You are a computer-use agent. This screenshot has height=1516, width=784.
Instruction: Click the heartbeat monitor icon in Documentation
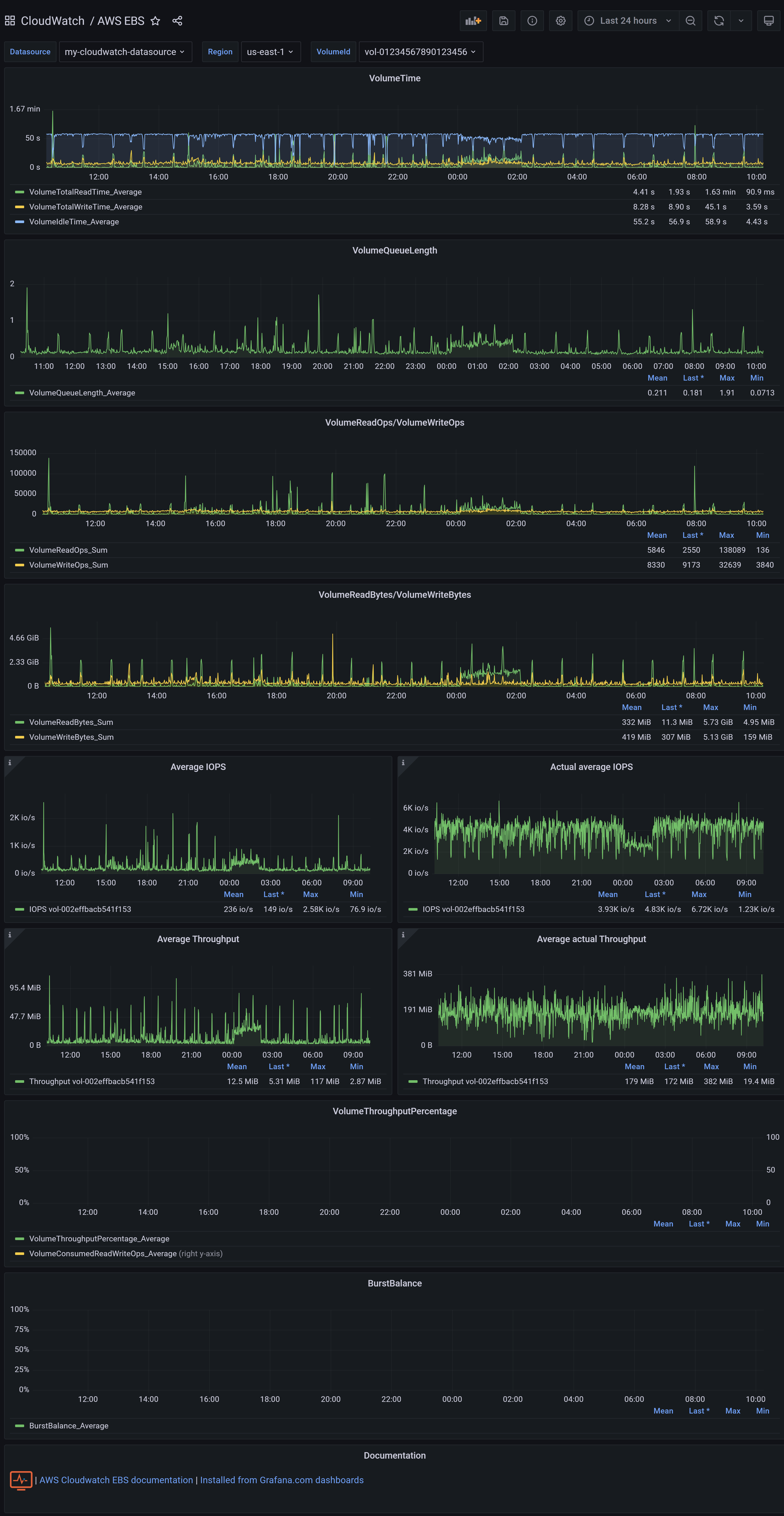21,1480
